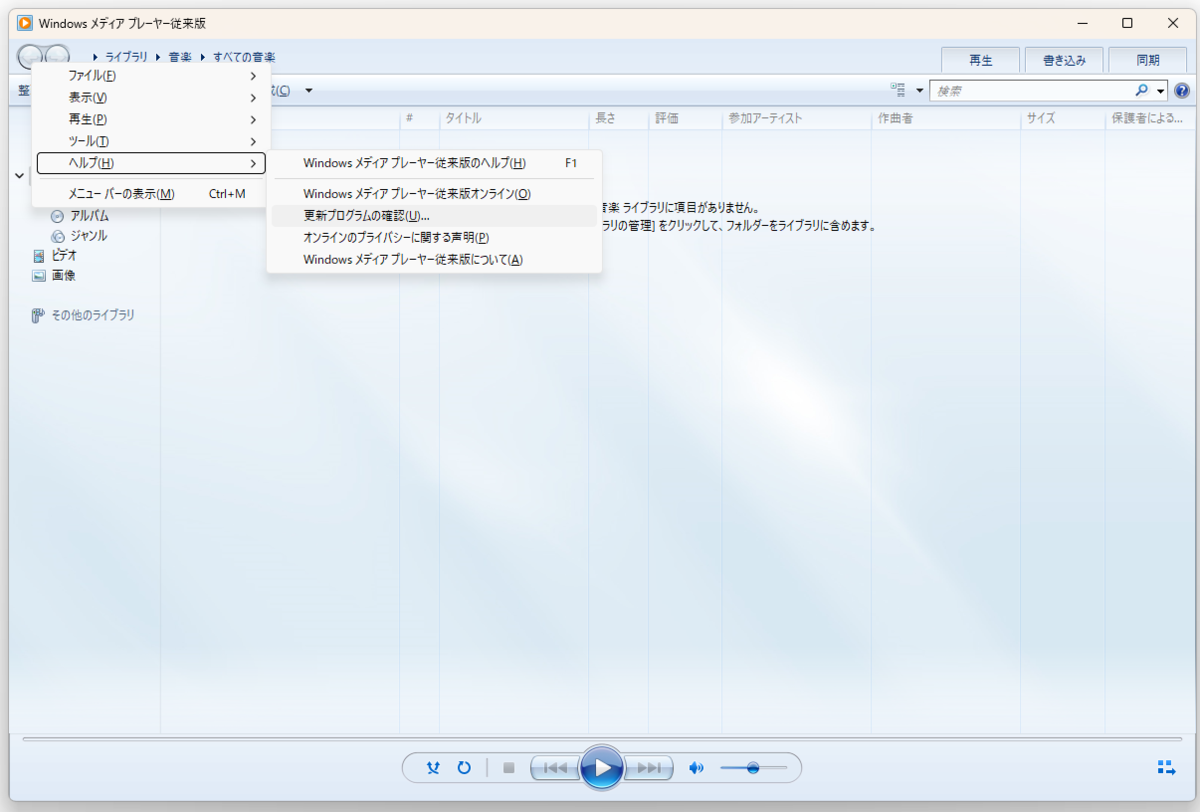The image size is (1200, 812).
Task: Click the 画像 picture icon
Action: click(39, 276)
